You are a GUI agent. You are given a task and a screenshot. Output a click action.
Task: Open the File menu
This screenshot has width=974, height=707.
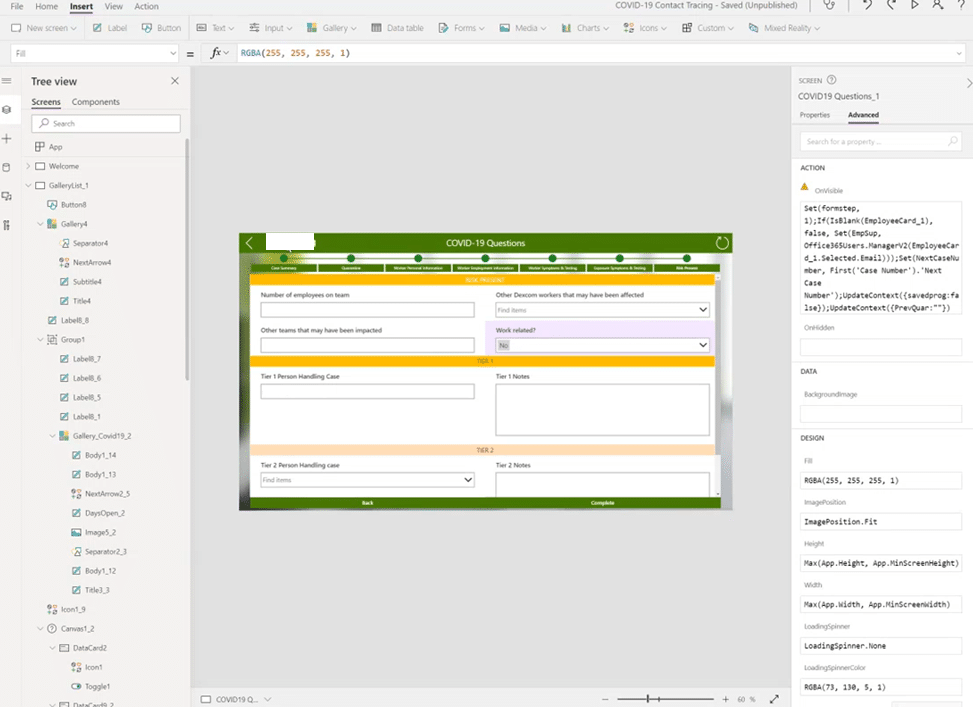coord(17,6)
